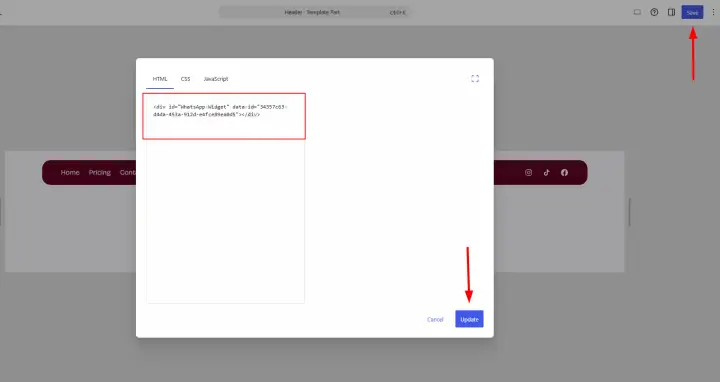
Task: Open the TikTok social icon
Action: 546,173
